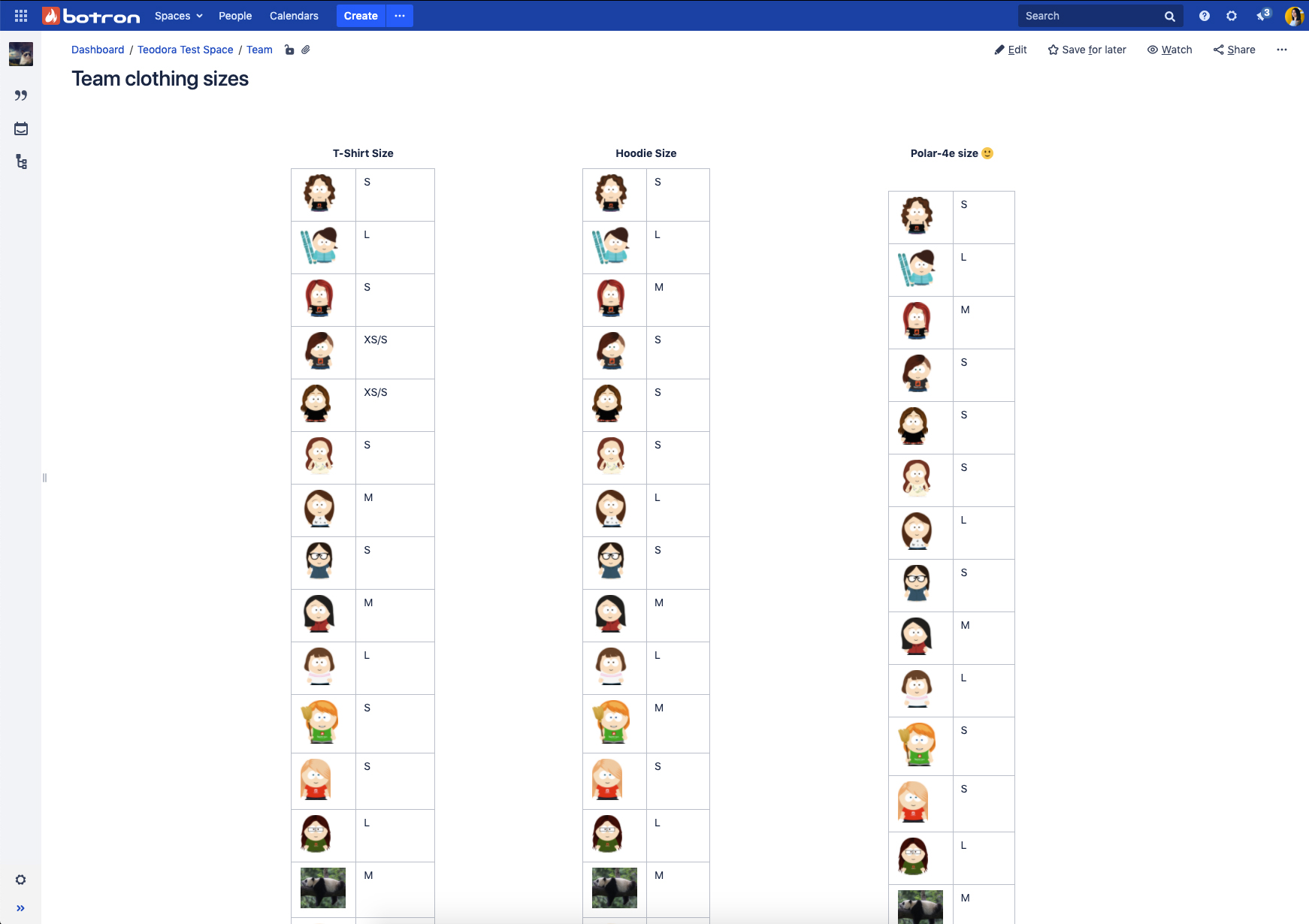Screen dimensions: 1309x924
Task: Click glasses black-hair avatar in Polar-4e table
Action: 917,584
